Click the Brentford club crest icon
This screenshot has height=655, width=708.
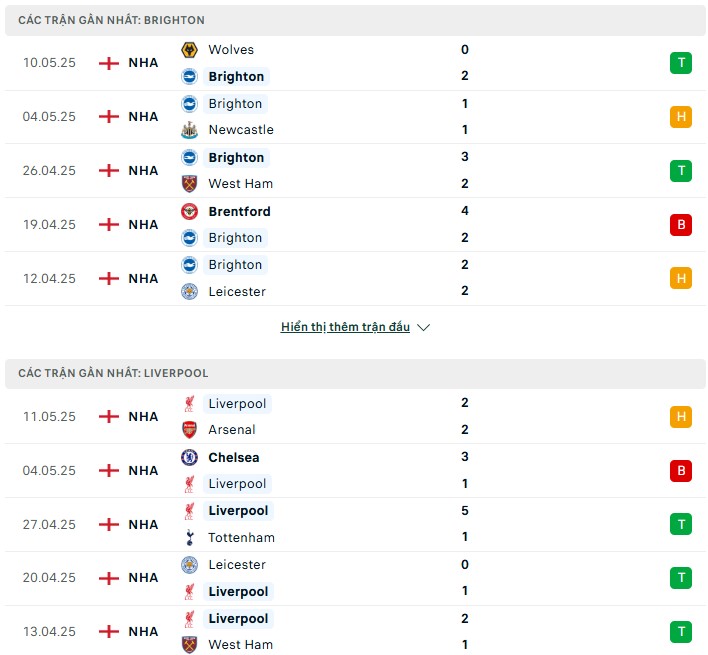coord(189,211)
